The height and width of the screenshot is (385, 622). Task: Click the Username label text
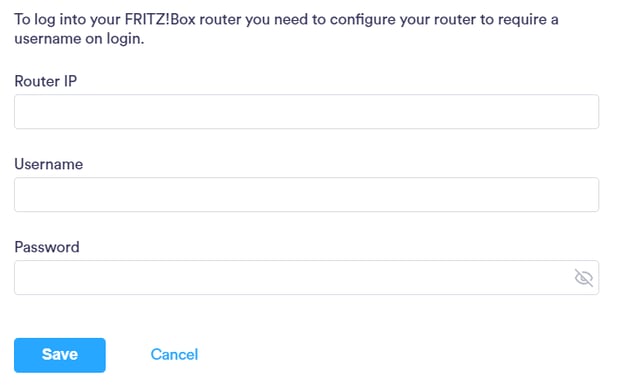(x=49, y=164)
